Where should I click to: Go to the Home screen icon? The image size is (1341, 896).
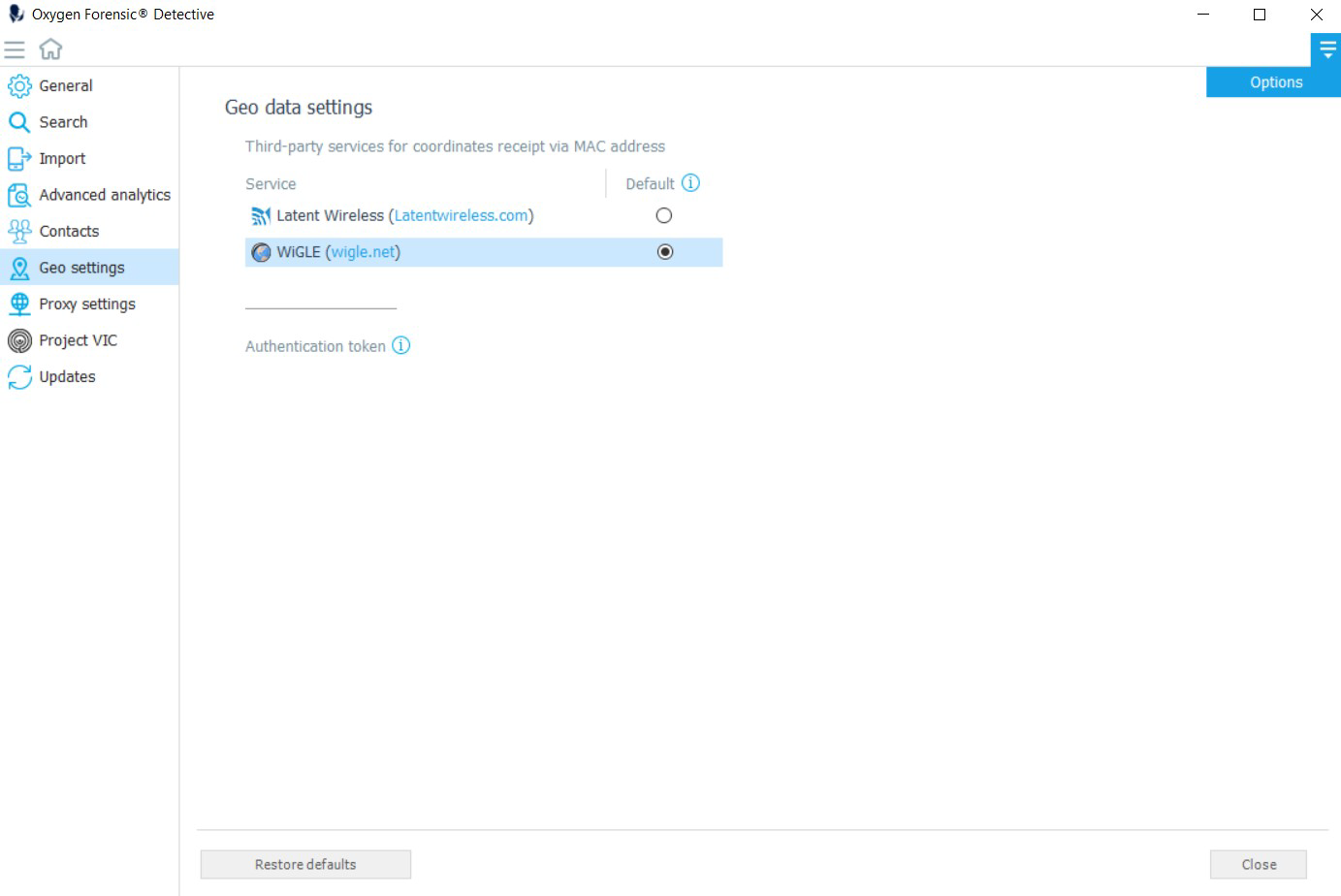pyautogui.click(x=50, y=48)
